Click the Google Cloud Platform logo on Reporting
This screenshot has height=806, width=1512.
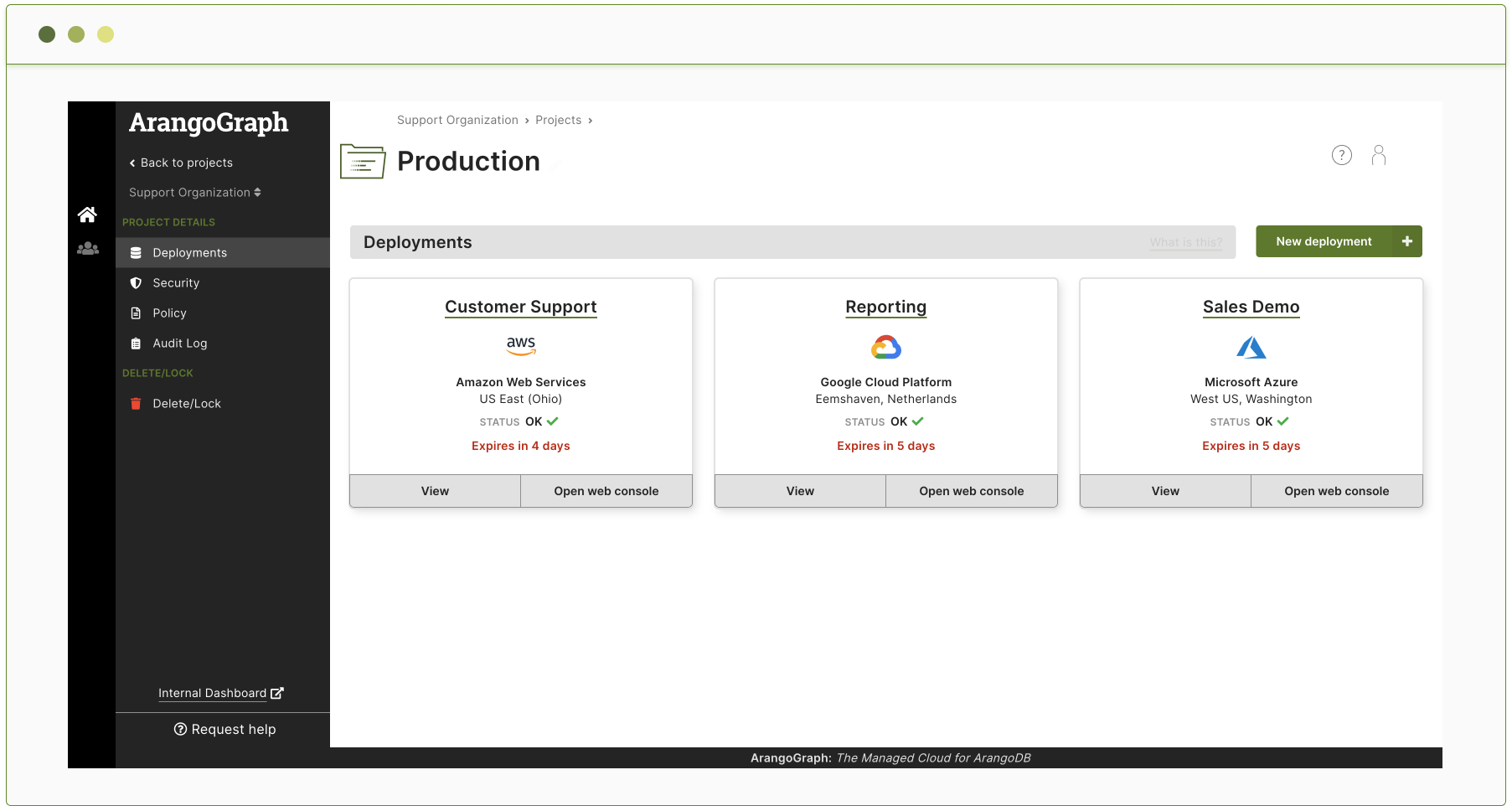tap(885, 346)
